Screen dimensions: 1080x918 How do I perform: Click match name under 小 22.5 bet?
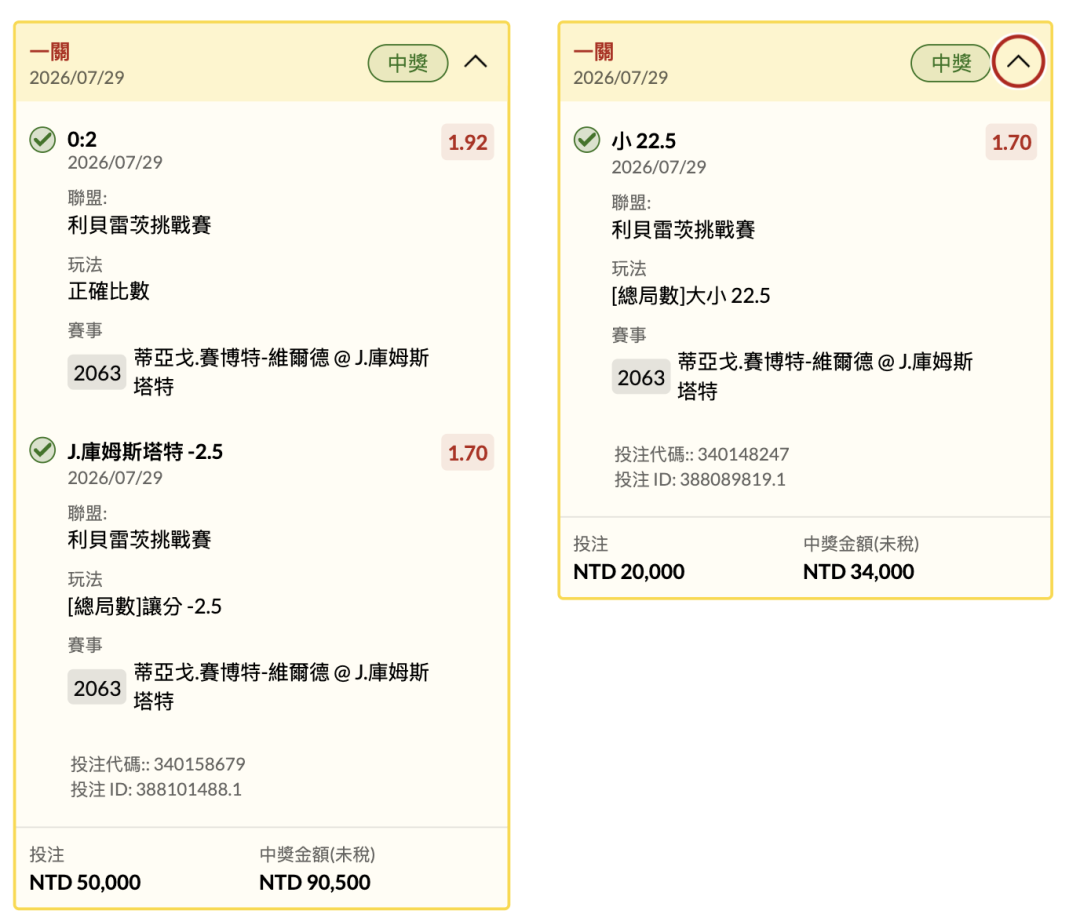[824, 376]
